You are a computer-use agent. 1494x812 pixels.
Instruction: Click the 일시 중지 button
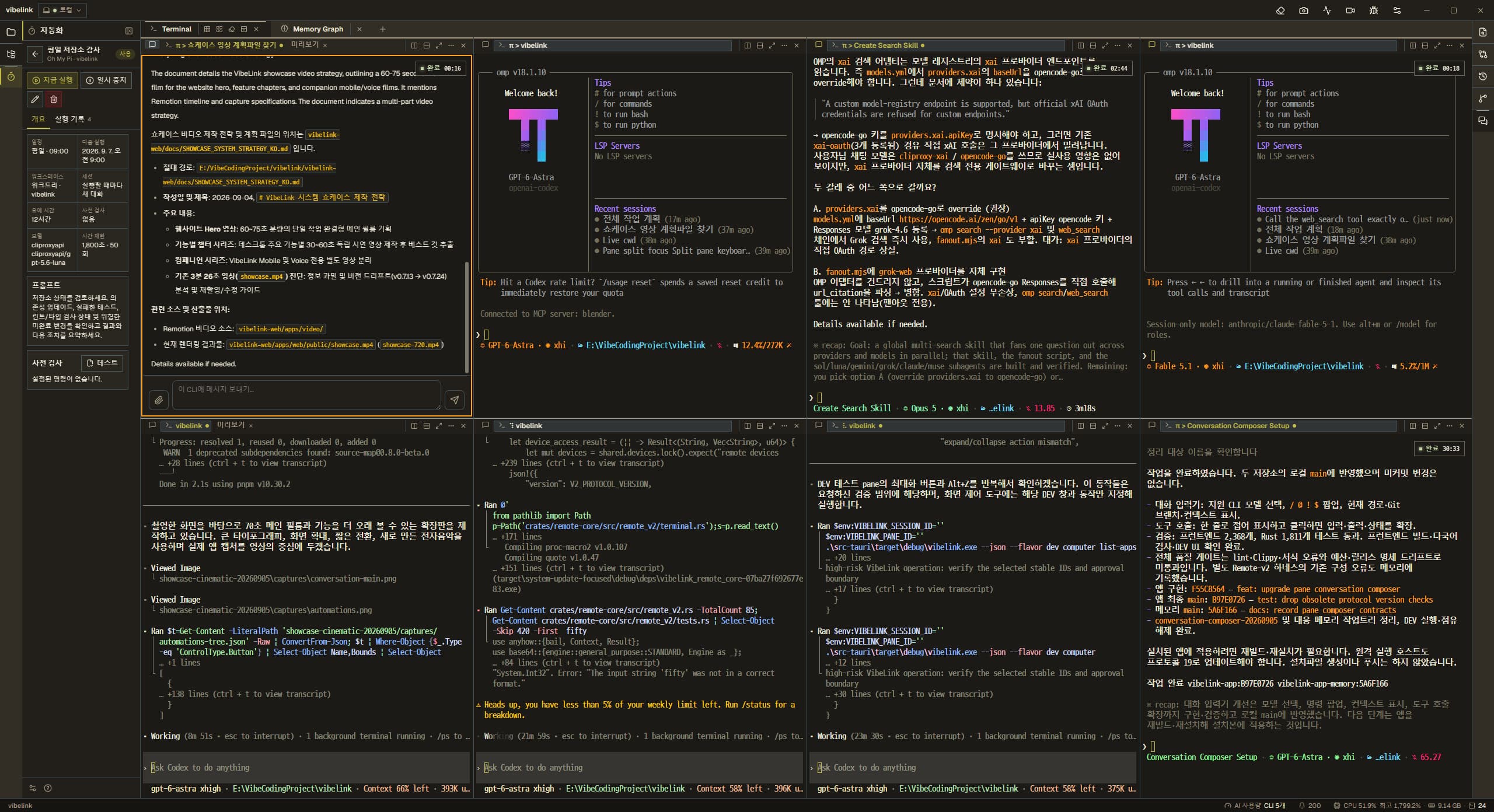[106, 80]
